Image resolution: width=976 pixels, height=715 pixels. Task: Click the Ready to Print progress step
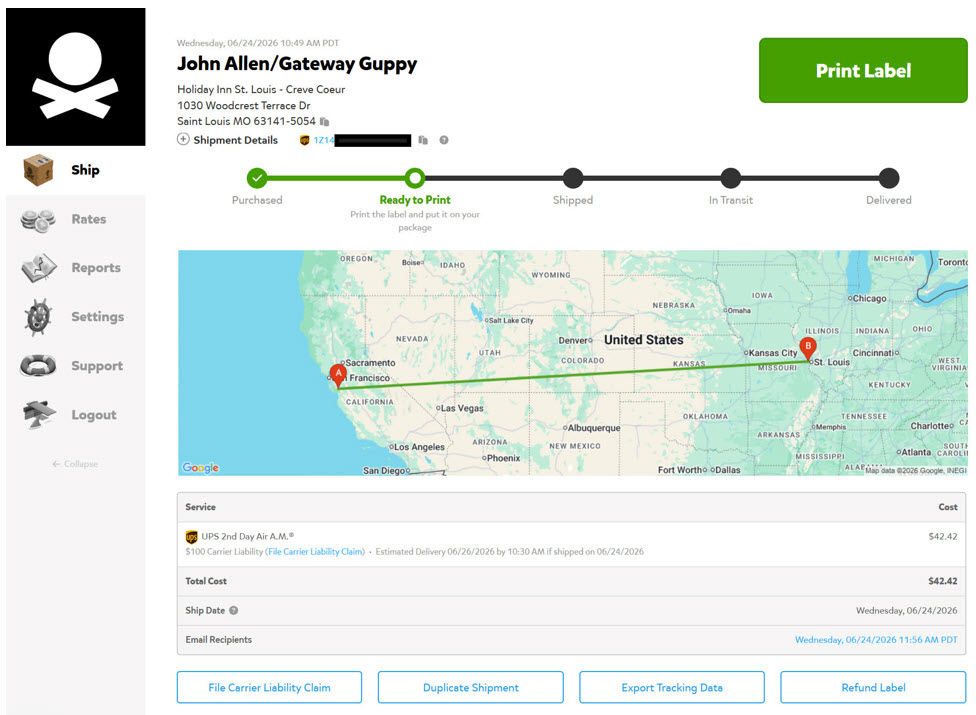(x=415, y=179)
